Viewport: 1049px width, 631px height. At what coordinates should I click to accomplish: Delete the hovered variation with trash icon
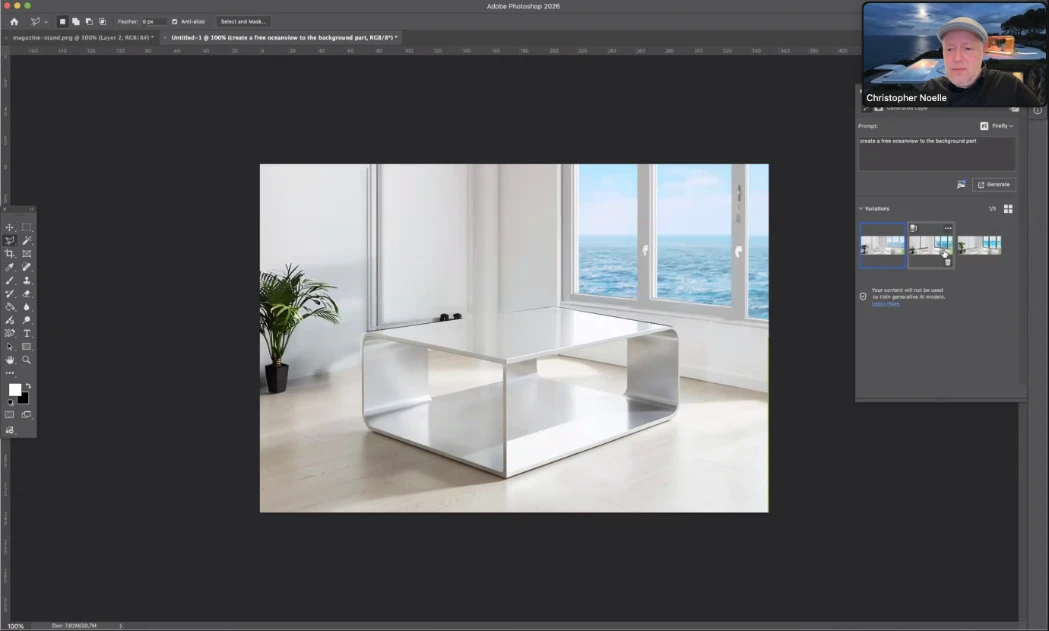point(948,262)
